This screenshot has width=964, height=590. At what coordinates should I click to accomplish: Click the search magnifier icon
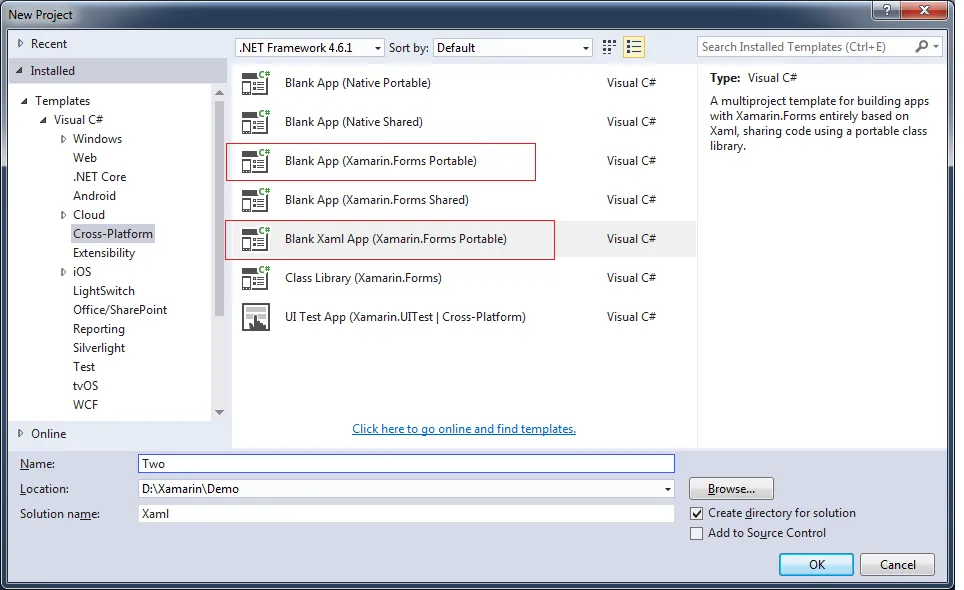coord(921,47)
